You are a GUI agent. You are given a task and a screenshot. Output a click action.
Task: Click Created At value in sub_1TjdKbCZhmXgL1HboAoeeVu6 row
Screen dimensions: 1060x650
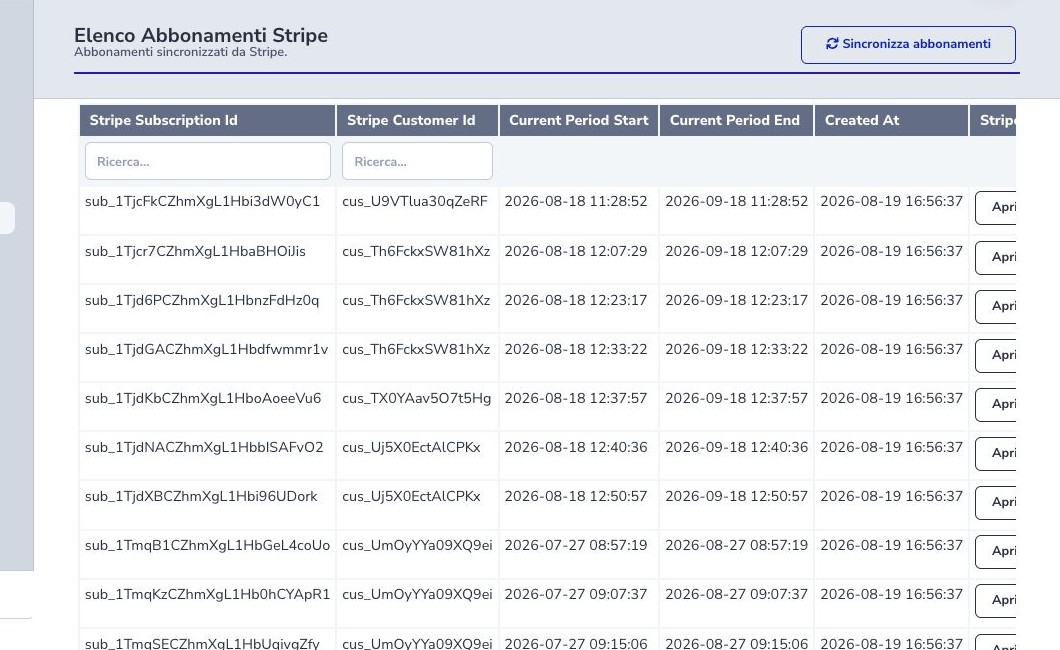coord(891,399)
